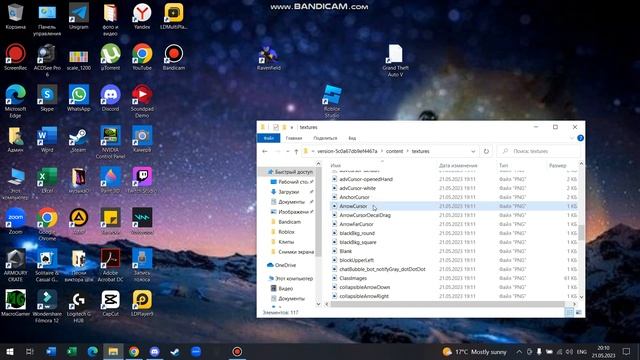Click the Explorer Back arrow
Screen dimensions: 640x360
pyautogui.click(x=264, y=151)
